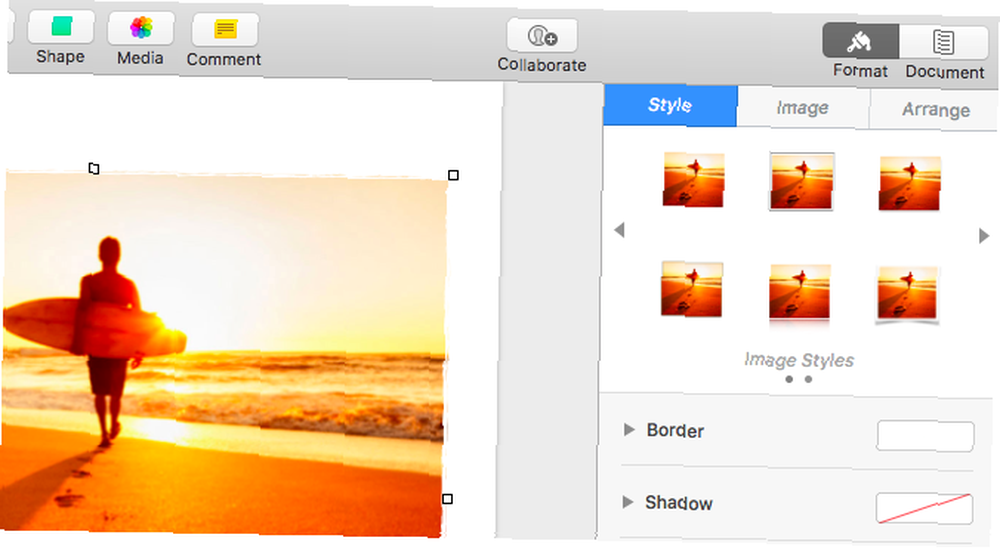
Task: Open the Document inspector
Action: [943, 43]
